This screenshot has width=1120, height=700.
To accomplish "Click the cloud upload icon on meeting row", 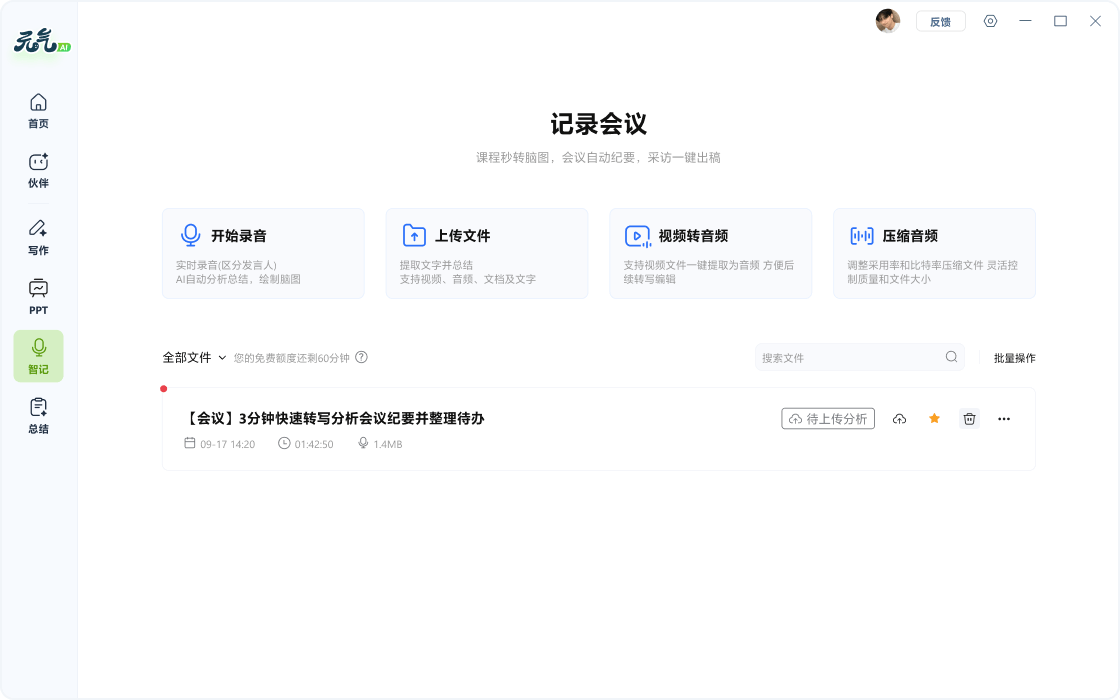I will click(899, 419).
